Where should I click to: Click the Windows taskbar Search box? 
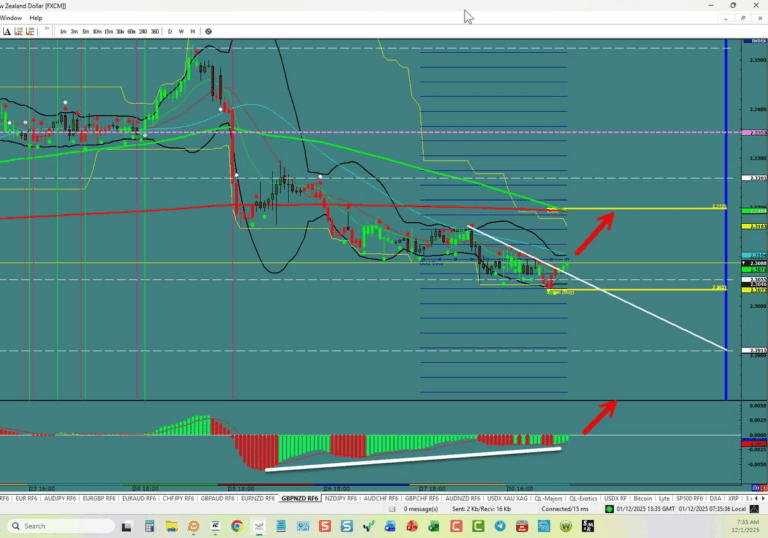[x=61, y=526]
